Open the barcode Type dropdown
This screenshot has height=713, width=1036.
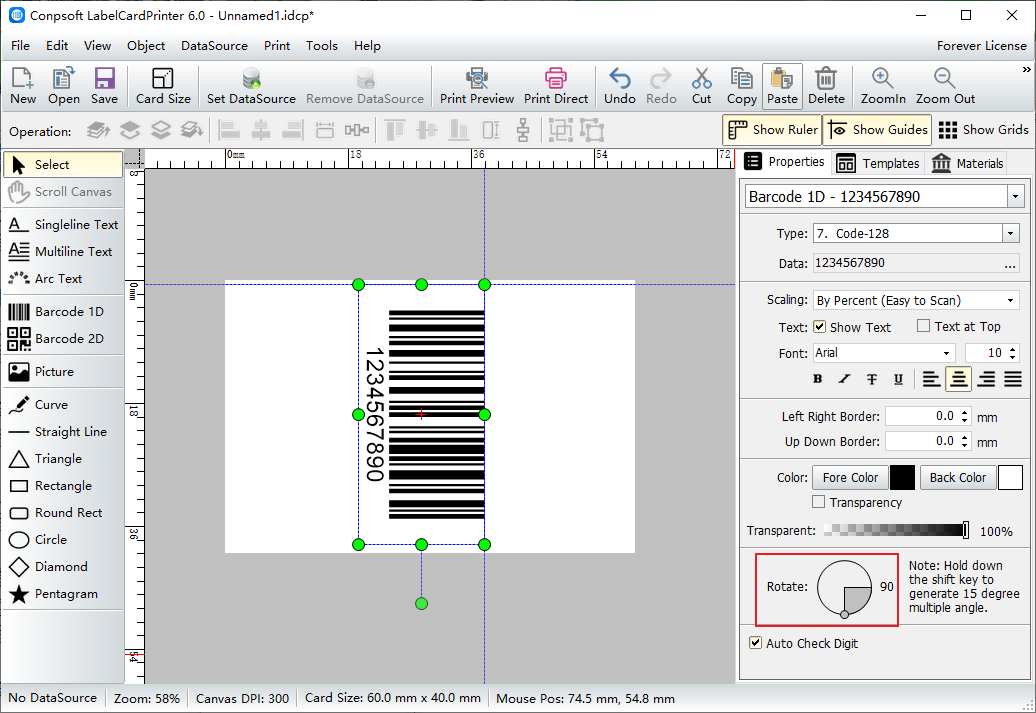pyautogui.click(x=1010, y=233)
